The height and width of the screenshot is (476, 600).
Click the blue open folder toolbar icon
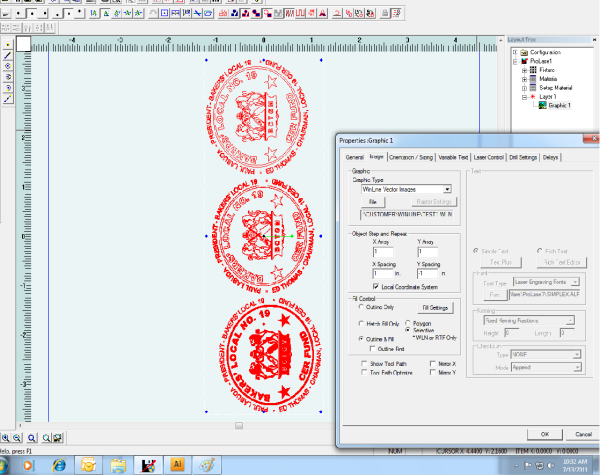208,13
